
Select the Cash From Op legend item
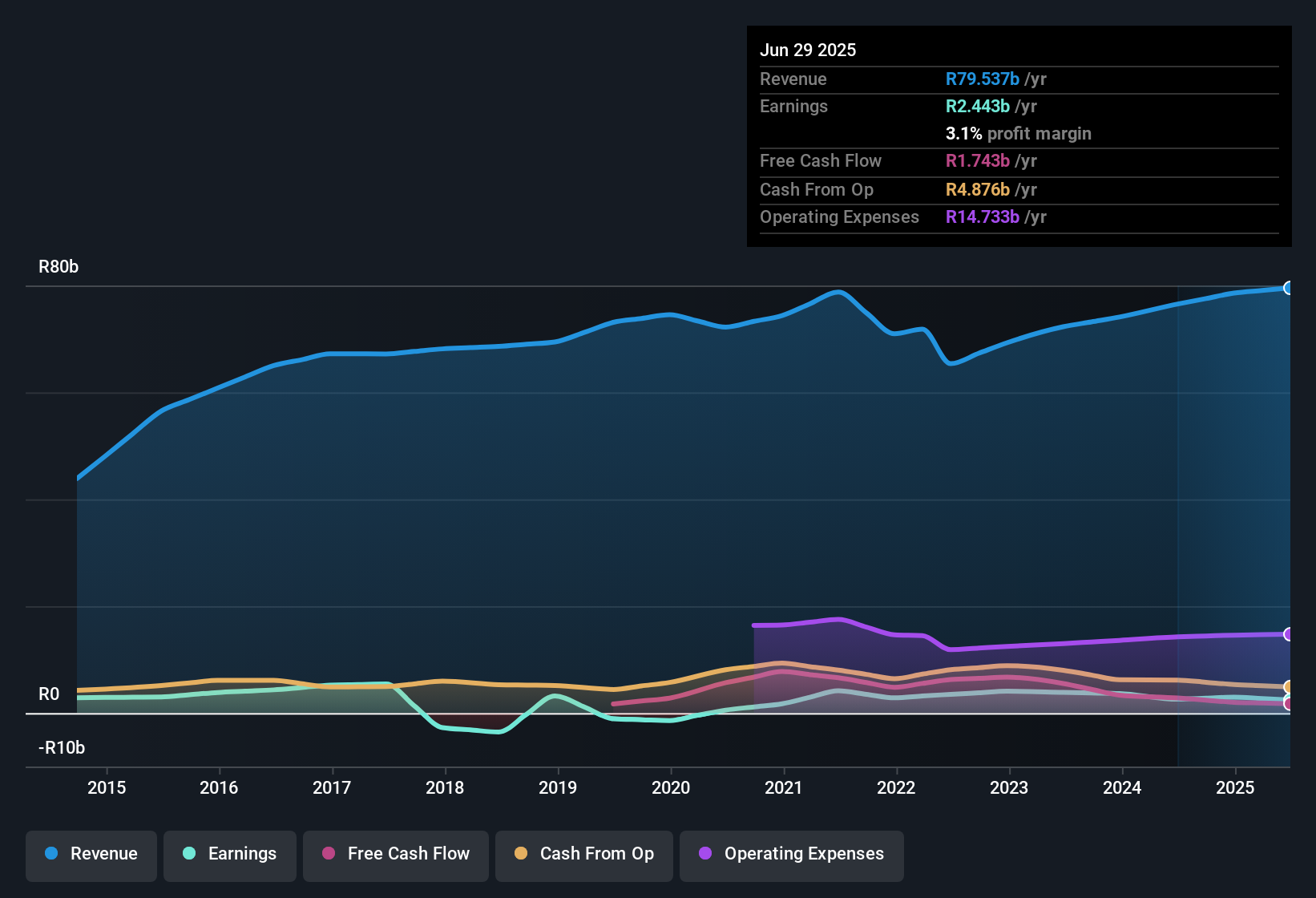(x=583, y=856)
